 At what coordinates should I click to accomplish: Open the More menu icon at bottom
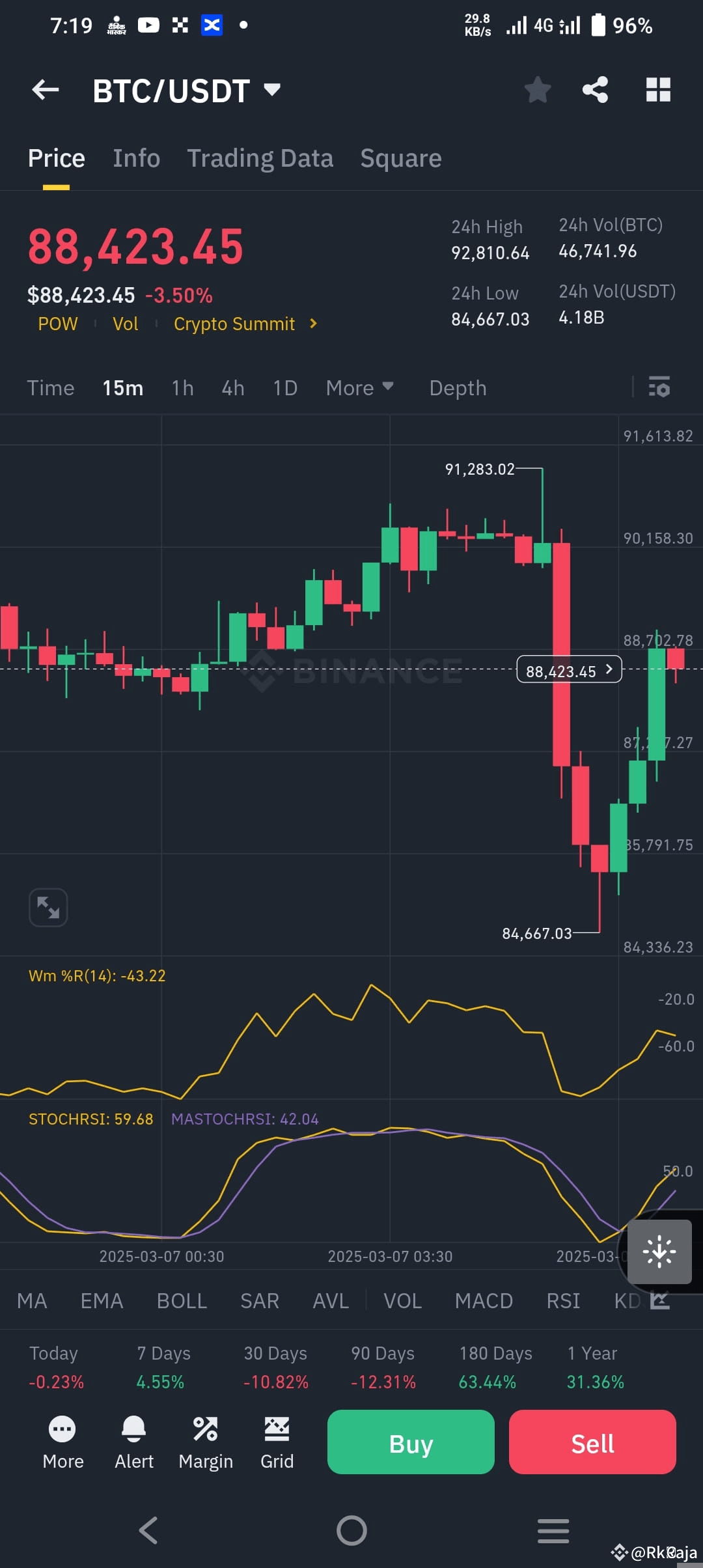[62, 1443]
